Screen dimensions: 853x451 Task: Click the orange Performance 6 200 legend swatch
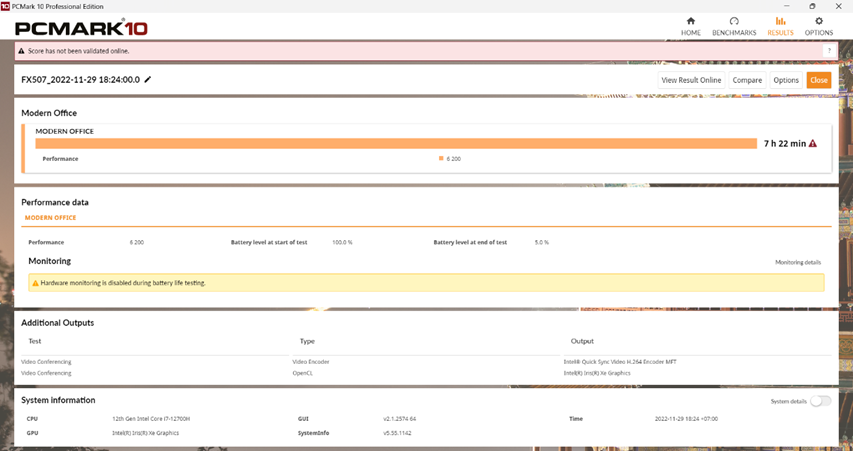pyautogui.click(x=441, y=158)
